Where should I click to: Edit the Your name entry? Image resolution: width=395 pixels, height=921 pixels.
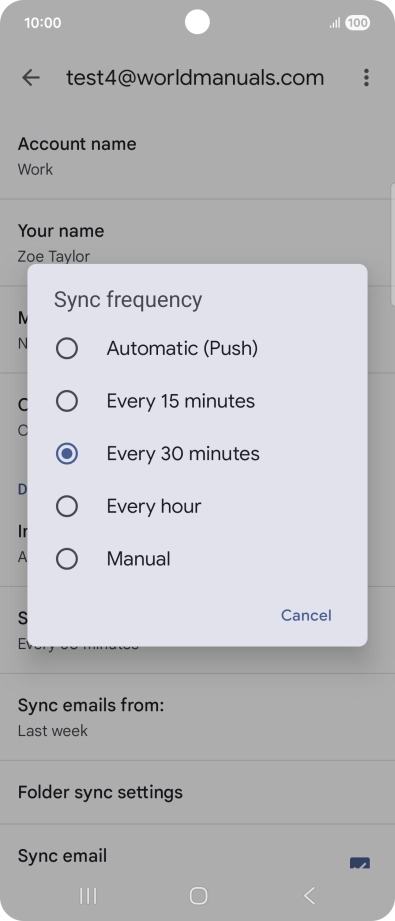pyautogui.click(x=198, y=243)
